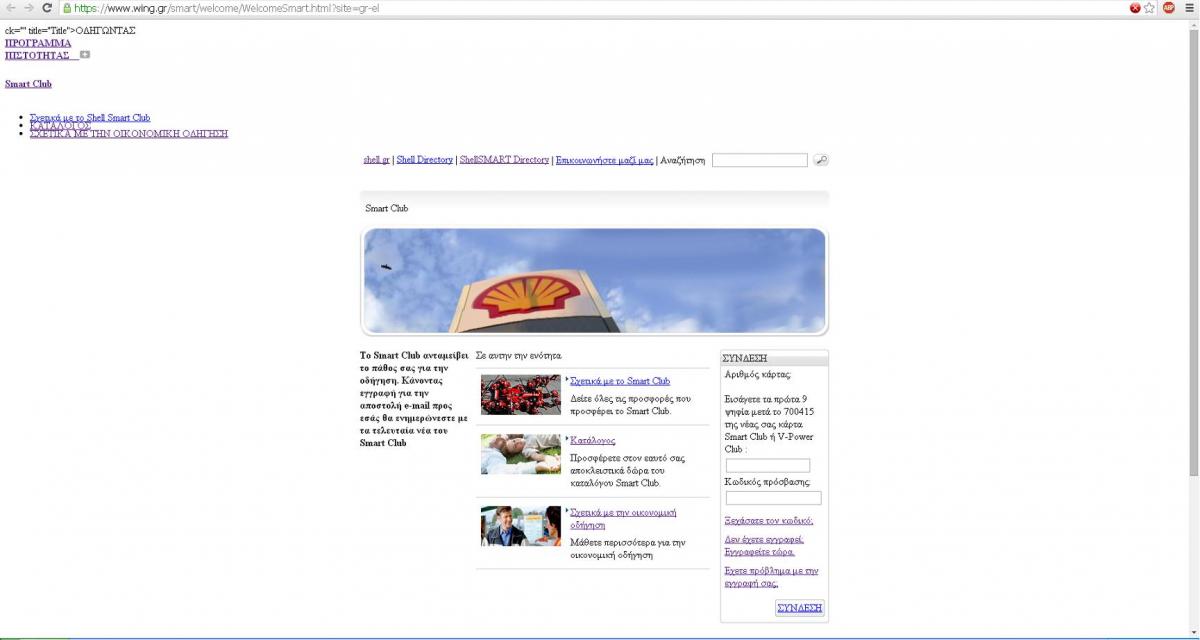Click the search magnifier button

click(x=821, y=160)
